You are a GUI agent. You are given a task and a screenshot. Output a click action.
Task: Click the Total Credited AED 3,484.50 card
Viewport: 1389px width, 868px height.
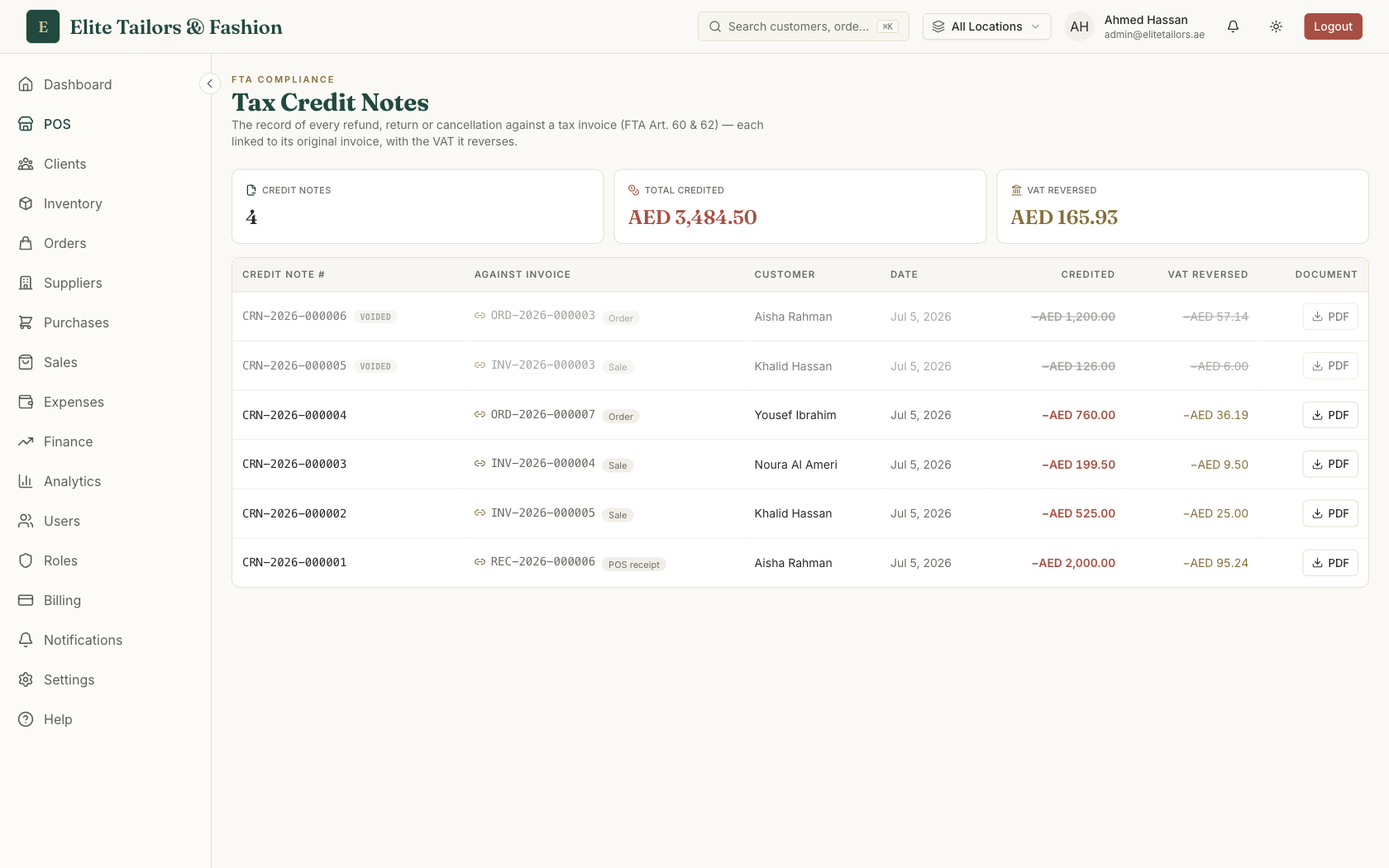(800, 207)
